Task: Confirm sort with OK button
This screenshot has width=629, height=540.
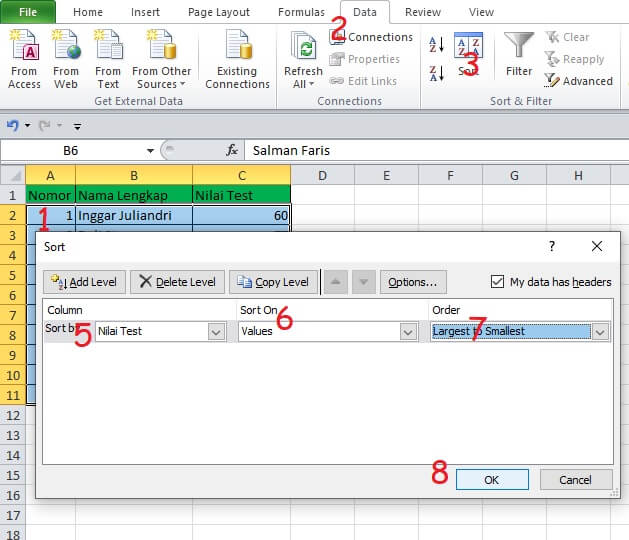Action: pos(492,480)
